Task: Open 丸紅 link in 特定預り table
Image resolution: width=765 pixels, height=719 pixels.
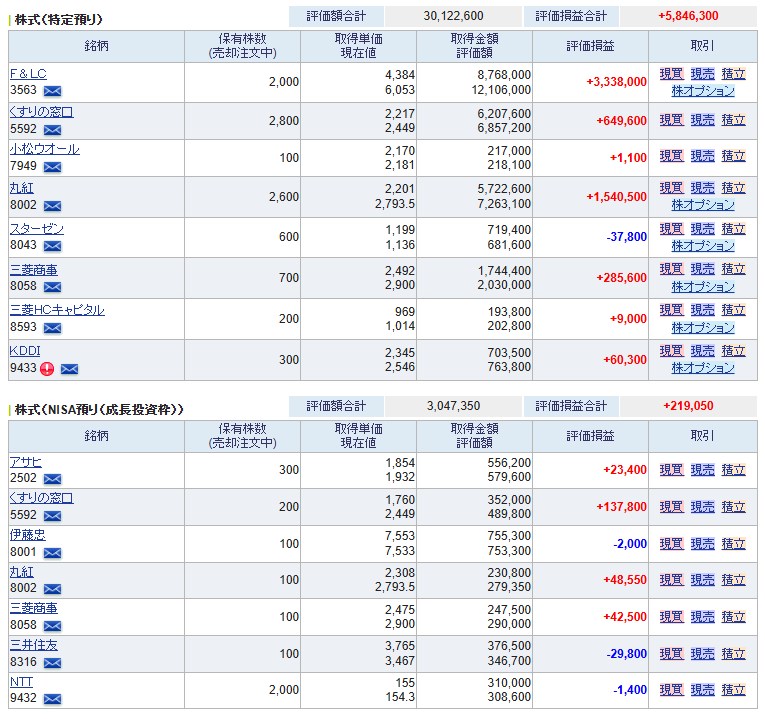Action: [21, 188]
